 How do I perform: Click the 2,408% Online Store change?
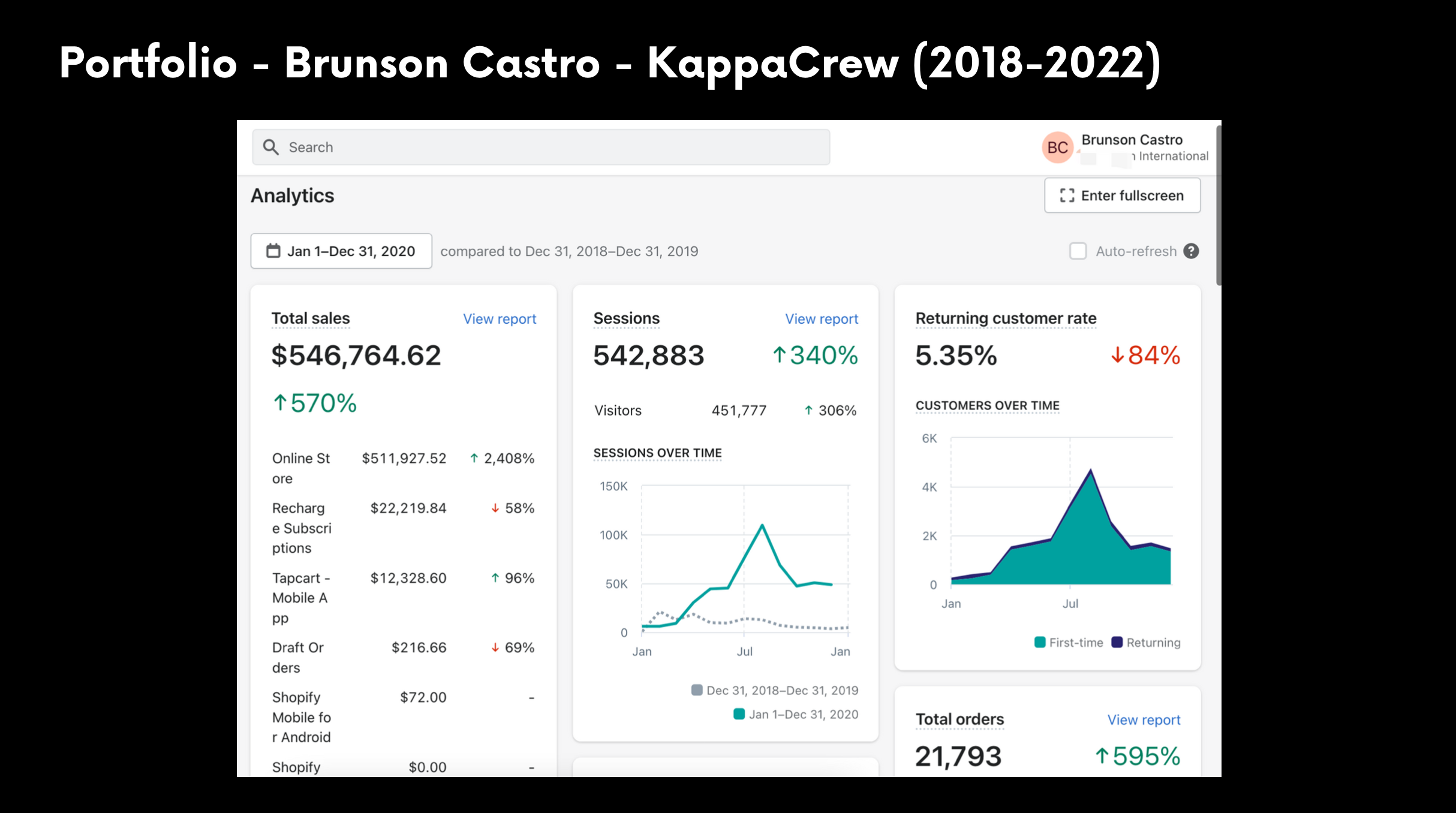click(x=502, y=459)
